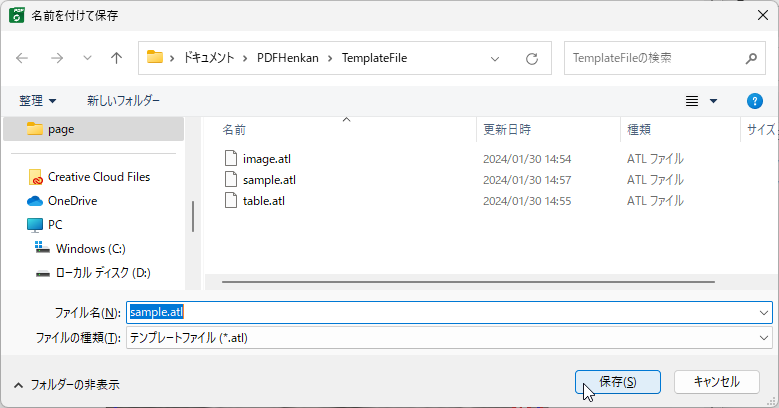Click the horizontal scrollbar in file list

[x=468, y=282]
